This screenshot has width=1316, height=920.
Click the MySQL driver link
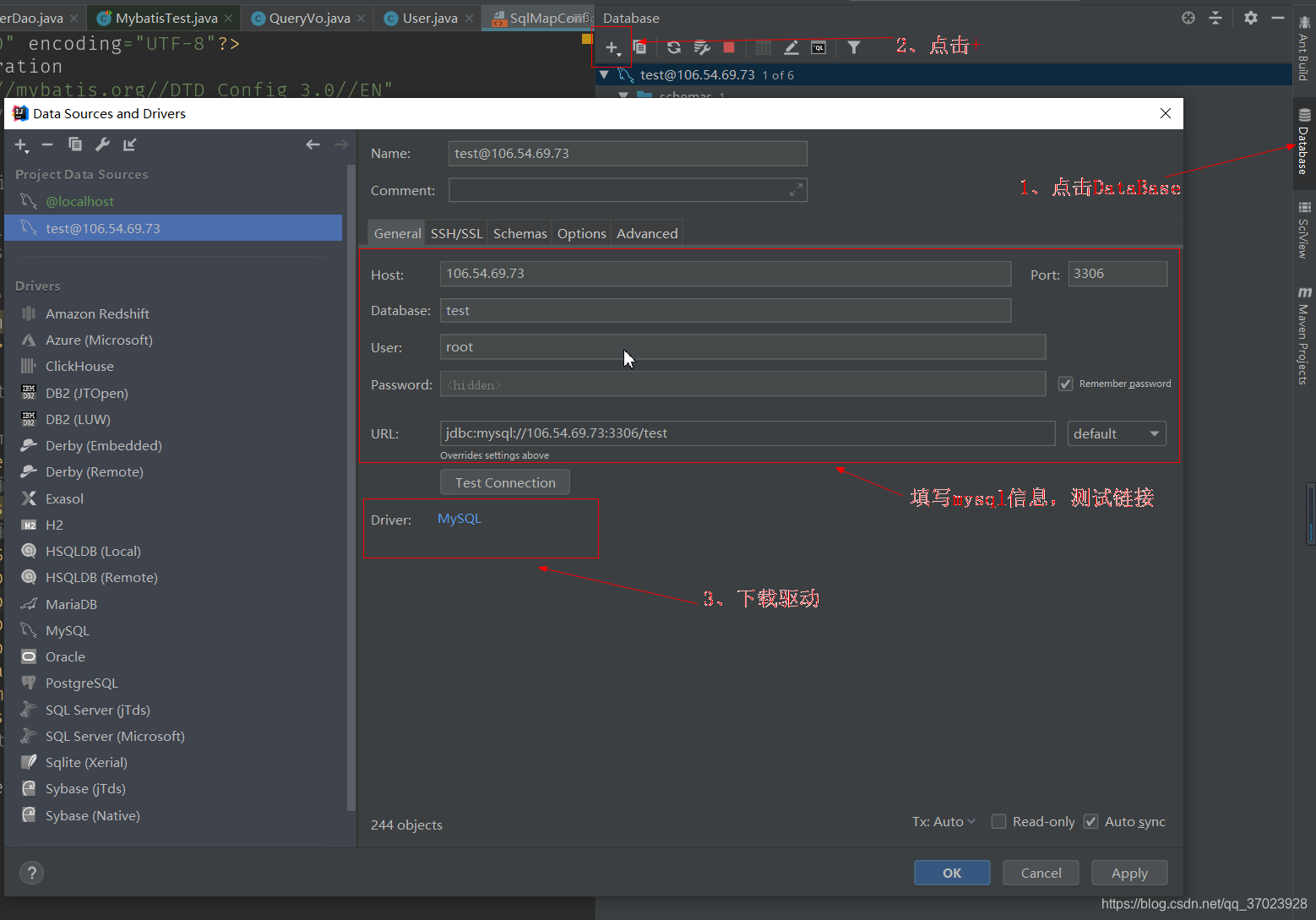point(460,519)
